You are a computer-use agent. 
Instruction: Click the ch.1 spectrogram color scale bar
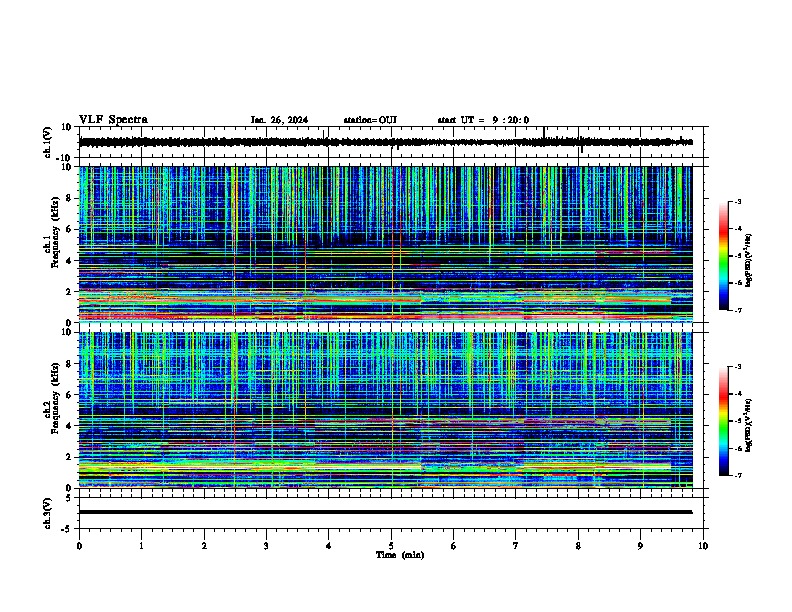(x=724, y=256)
